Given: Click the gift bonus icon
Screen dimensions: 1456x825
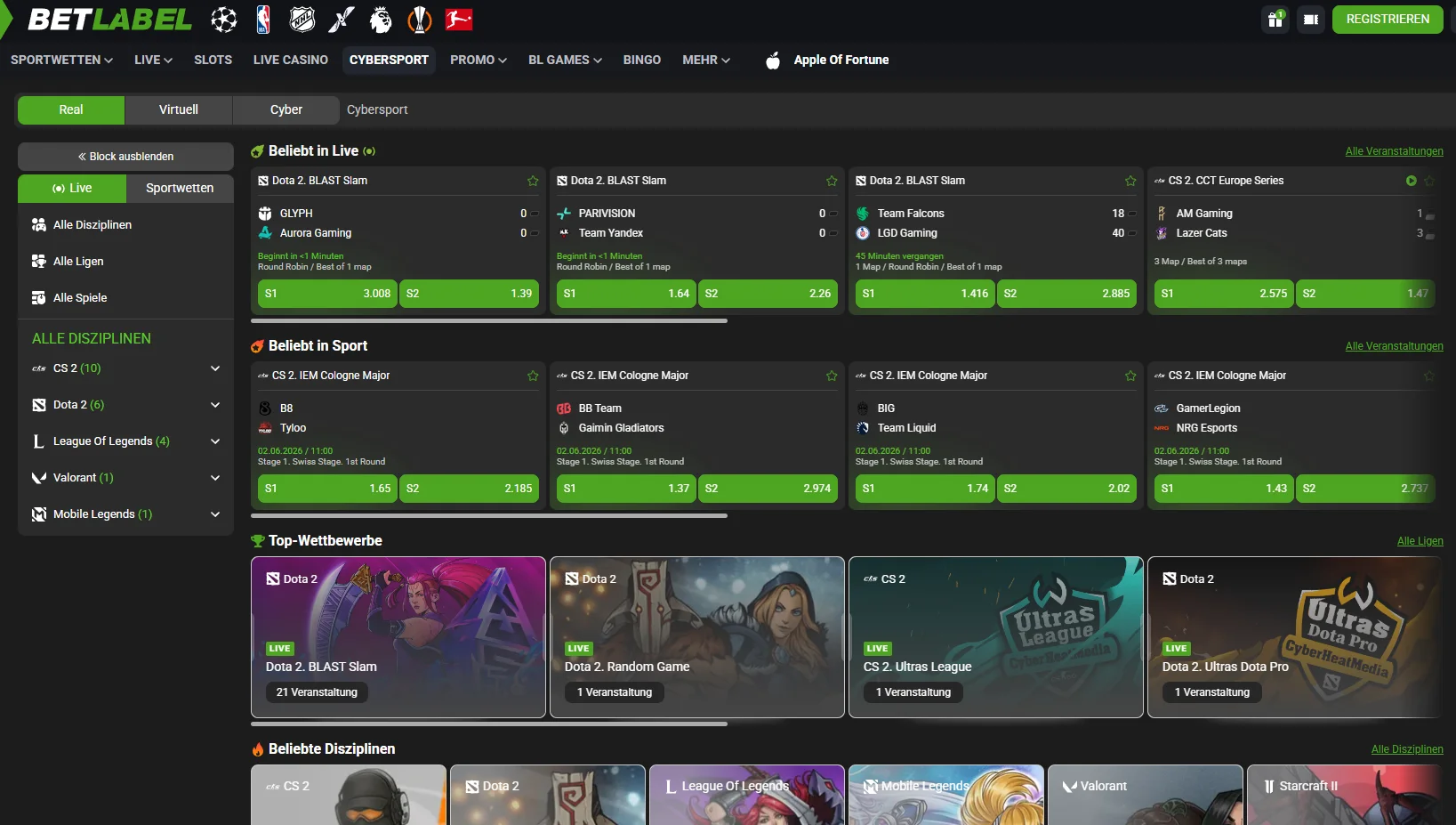Looking at the screenshot, I should (1275, 20).
